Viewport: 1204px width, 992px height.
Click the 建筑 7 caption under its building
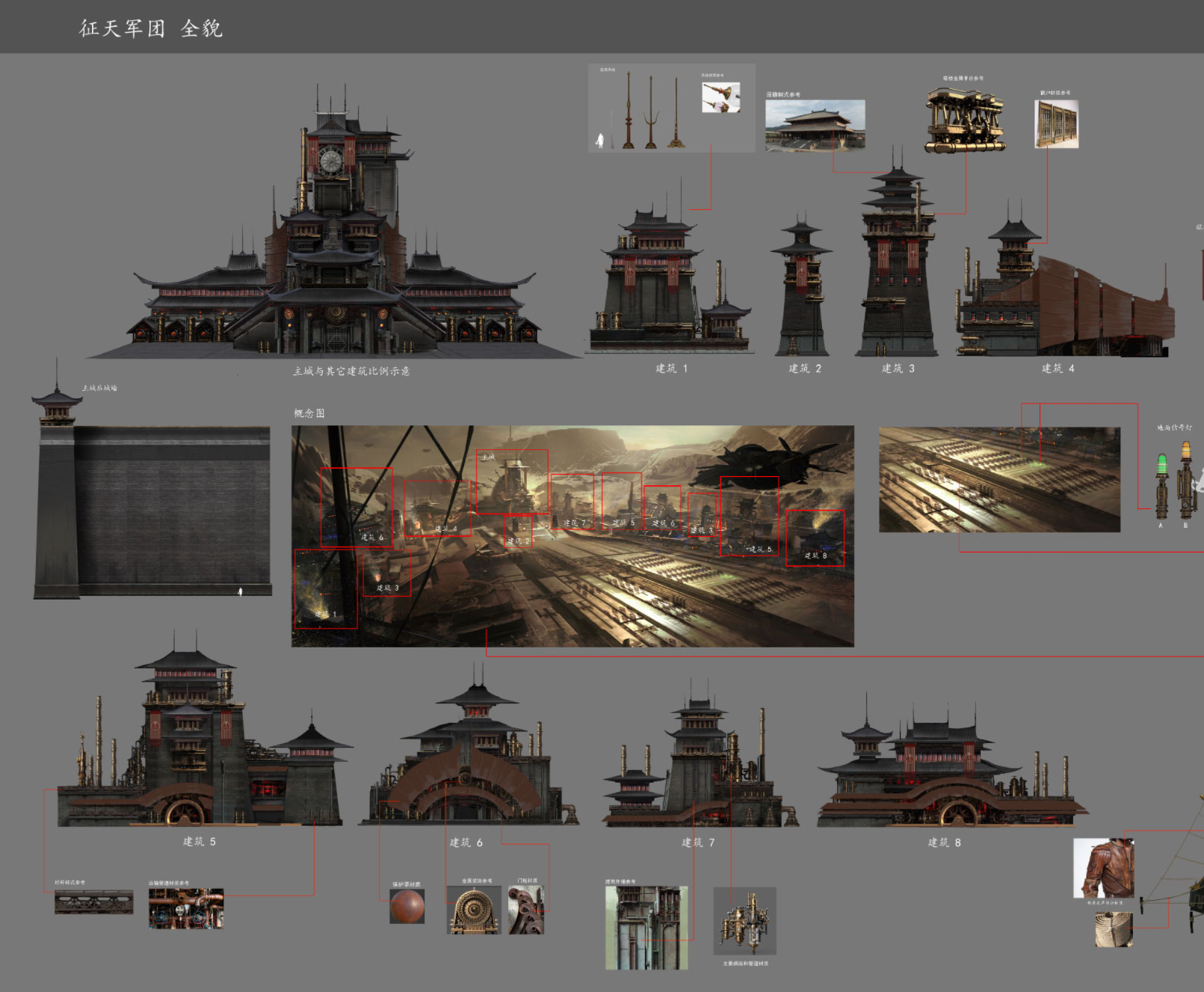click(698, 842)
